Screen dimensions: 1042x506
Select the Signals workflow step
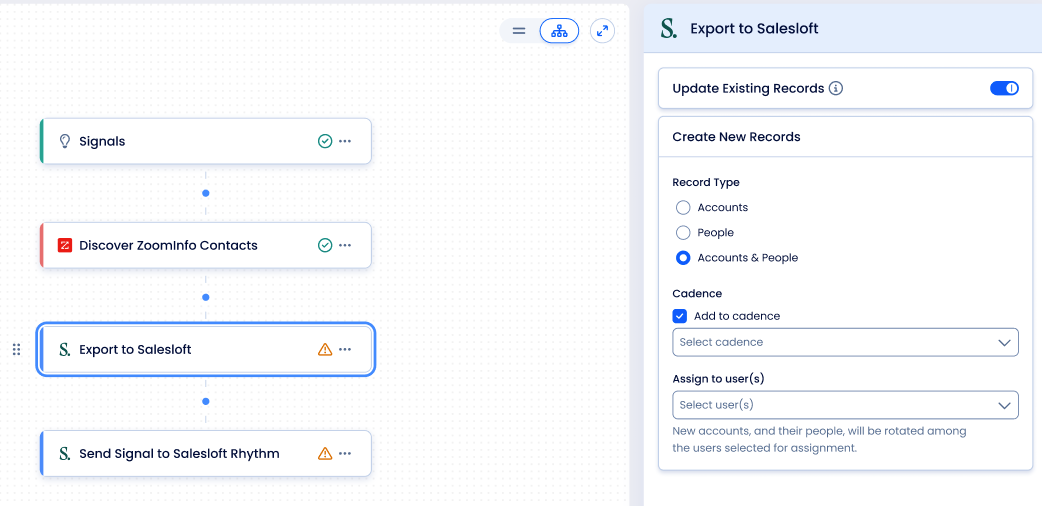click(205, 141)
